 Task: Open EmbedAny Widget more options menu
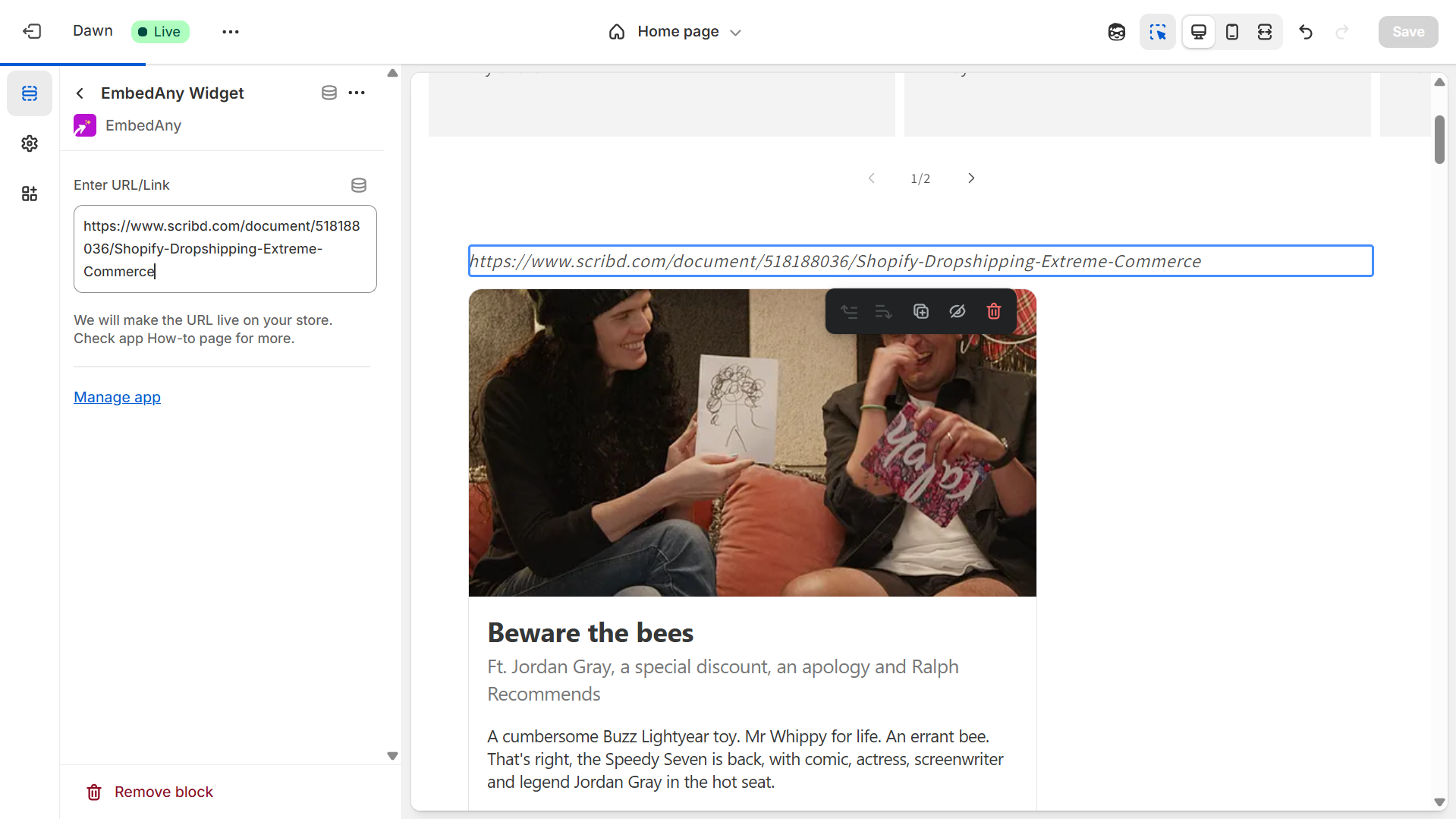pyautogui.click(x=357, y=93)
